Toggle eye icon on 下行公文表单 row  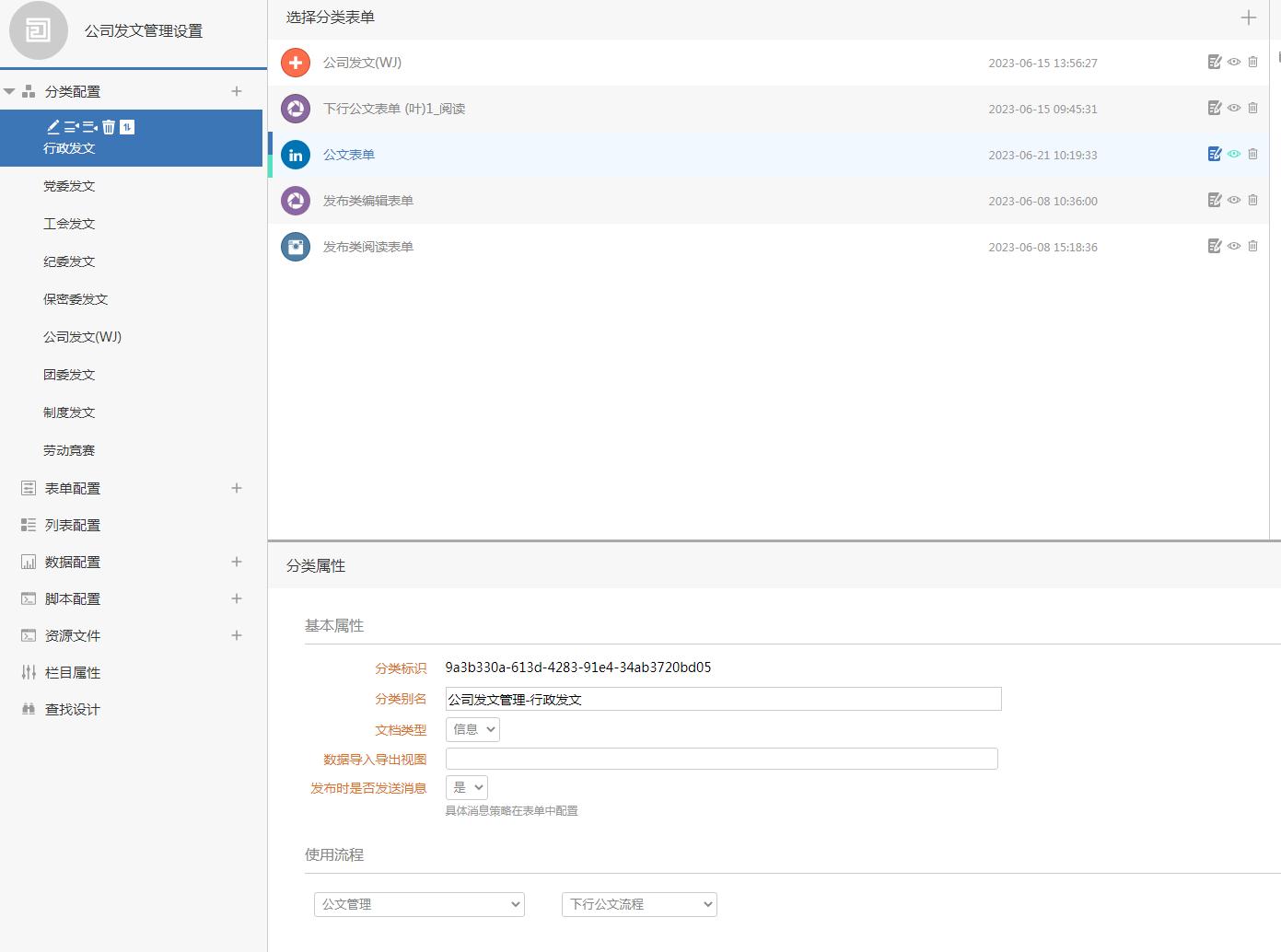(1234, 109)
